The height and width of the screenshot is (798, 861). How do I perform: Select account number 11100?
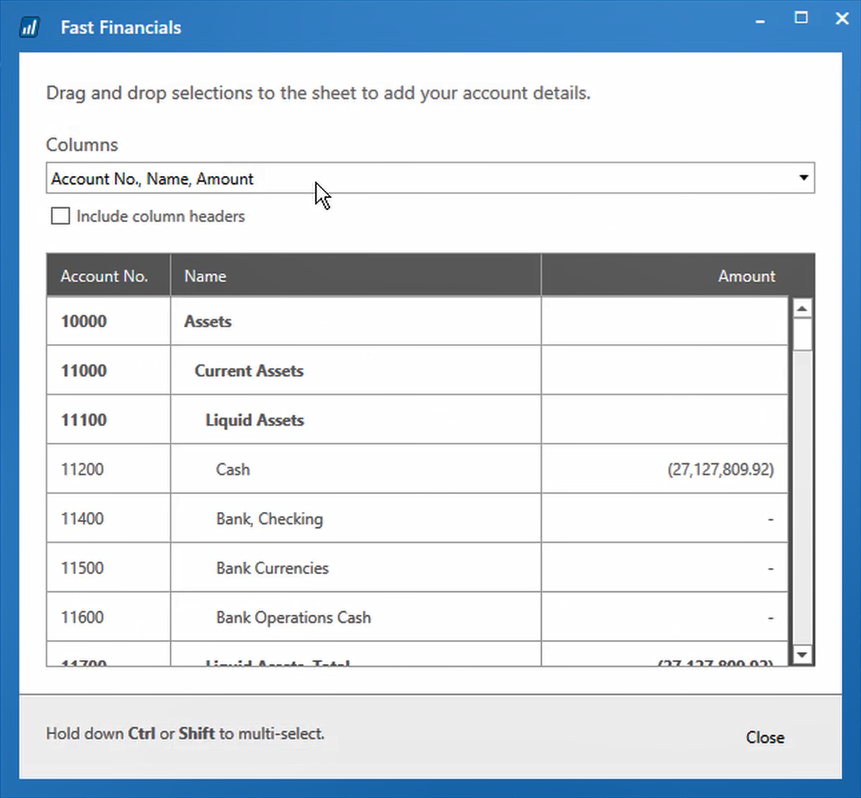pyautogui.click(x=83, y=420)
